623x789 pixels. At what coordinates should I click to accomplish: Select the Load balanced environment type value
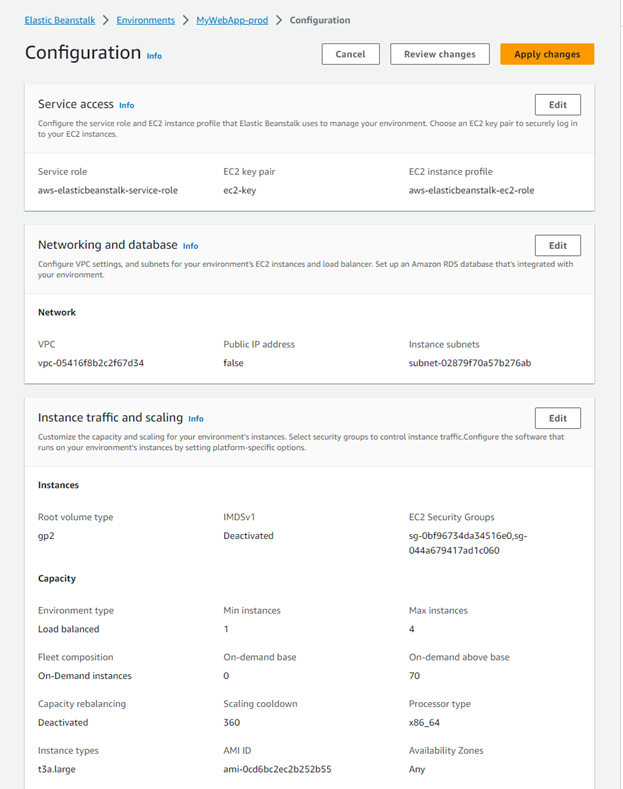(68, 629)
